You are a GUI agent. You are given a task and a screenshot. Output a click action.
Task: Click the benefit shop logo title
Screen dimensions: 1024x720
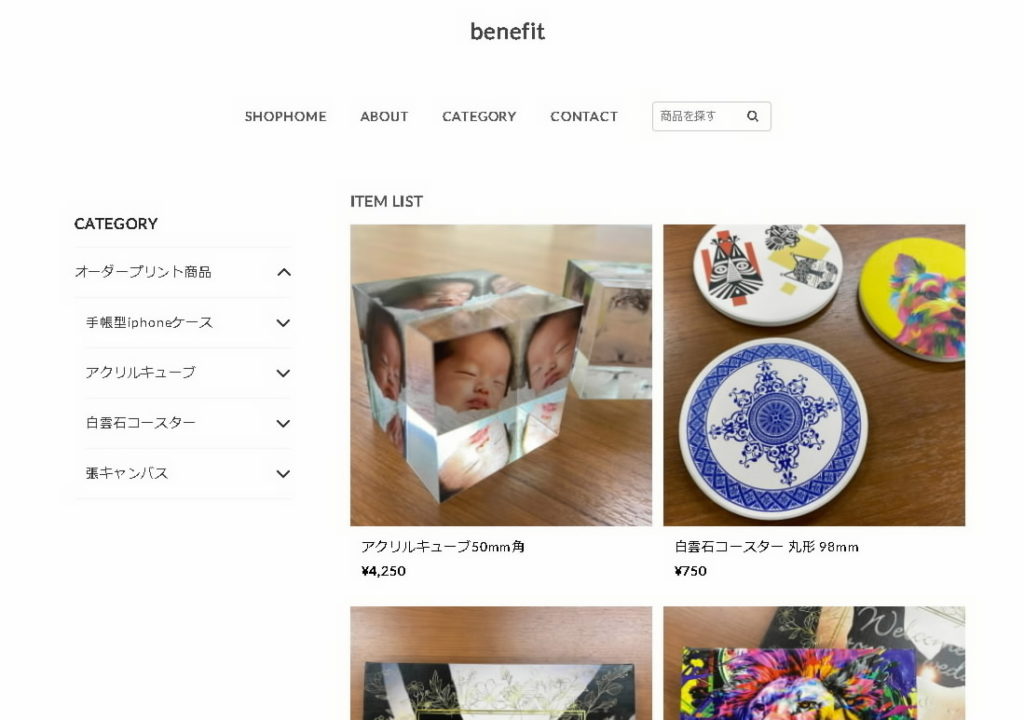coord(507,31)
